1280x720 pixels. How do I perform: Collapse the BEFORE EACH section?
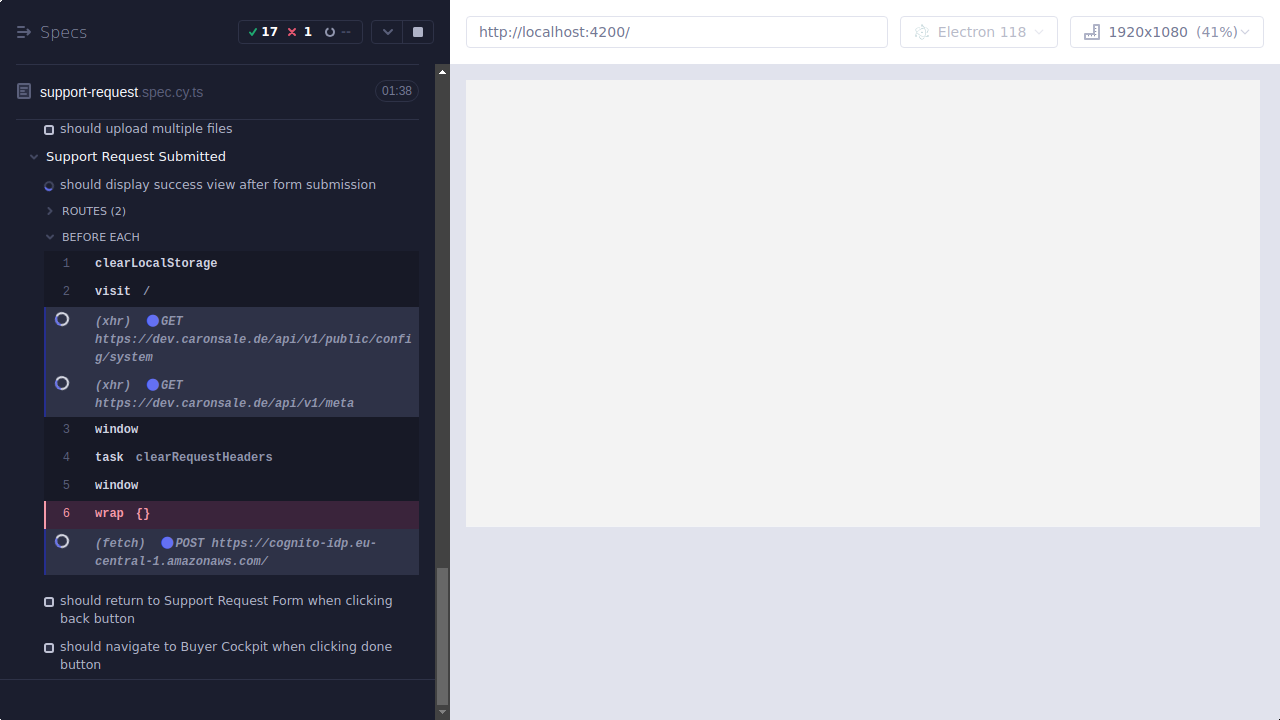coord(50,236)
